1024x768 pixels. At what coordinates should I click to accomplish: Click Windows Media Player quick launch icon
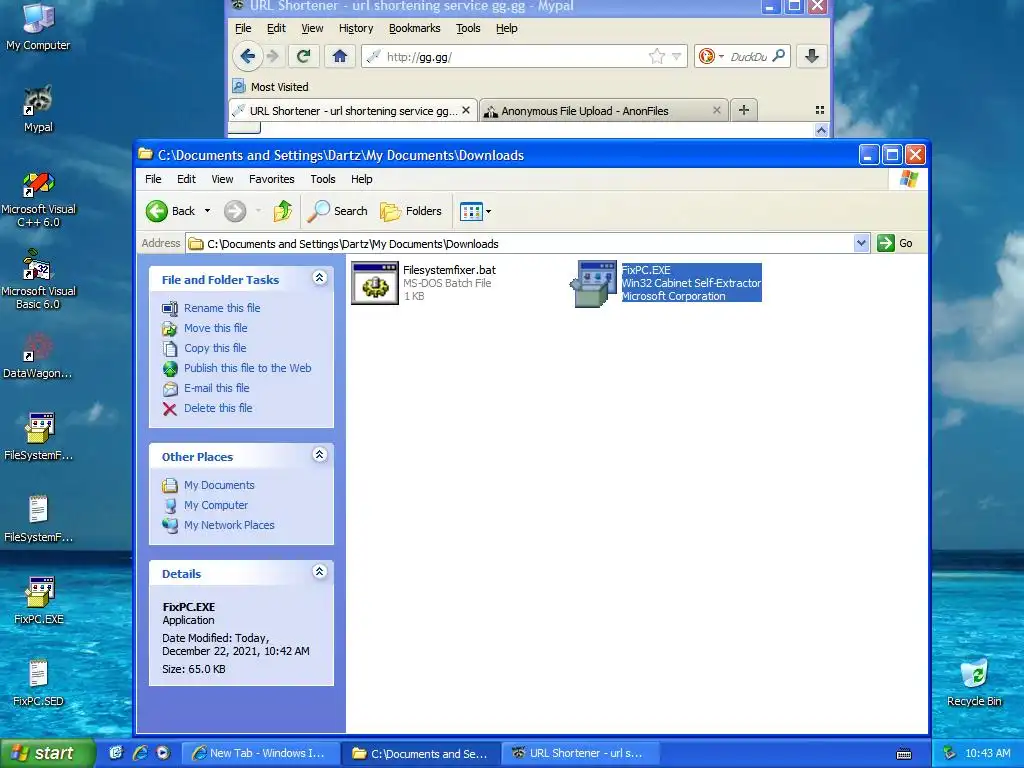163,752
